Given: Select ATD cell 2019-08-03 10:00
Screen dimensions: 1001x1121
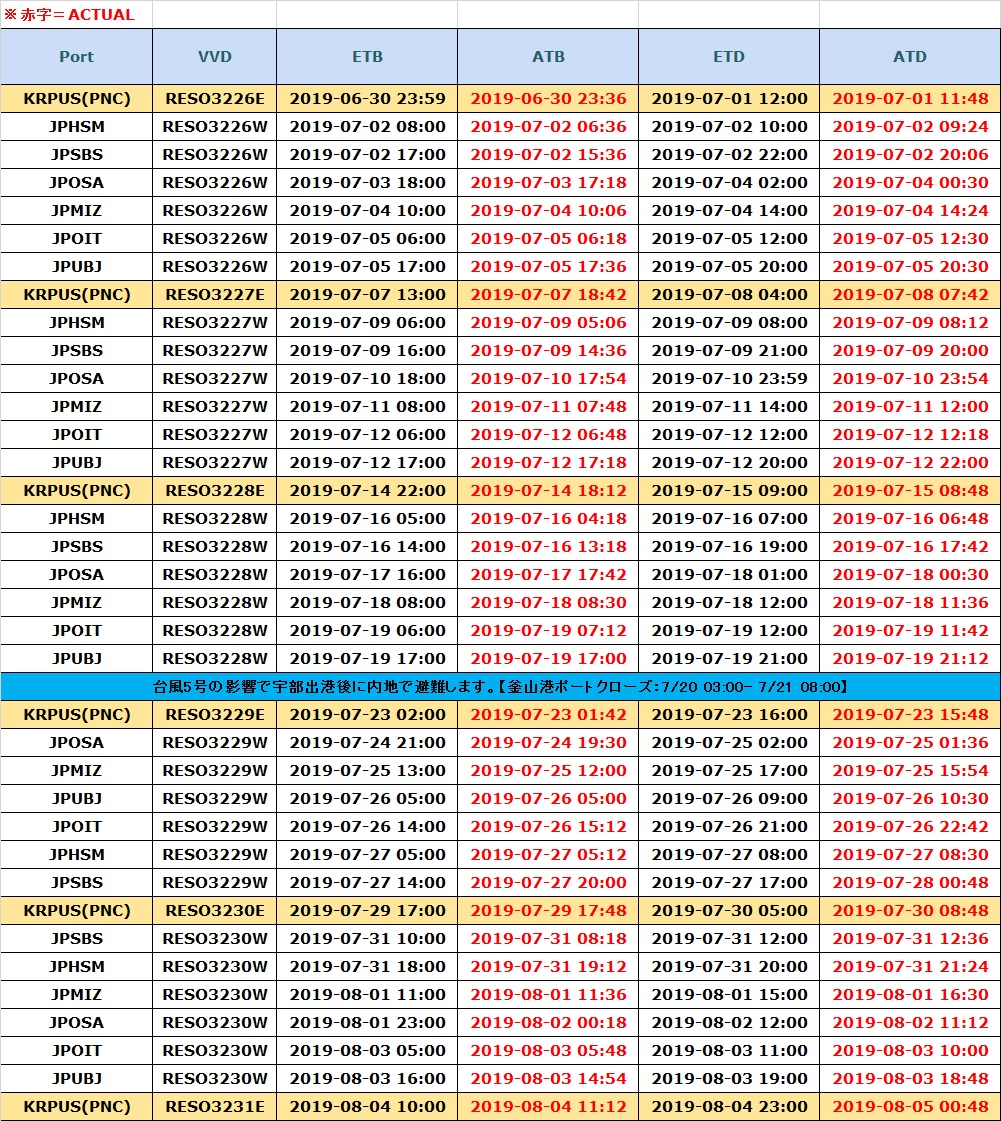Looking at the screenshot, I should point(909,1050).
